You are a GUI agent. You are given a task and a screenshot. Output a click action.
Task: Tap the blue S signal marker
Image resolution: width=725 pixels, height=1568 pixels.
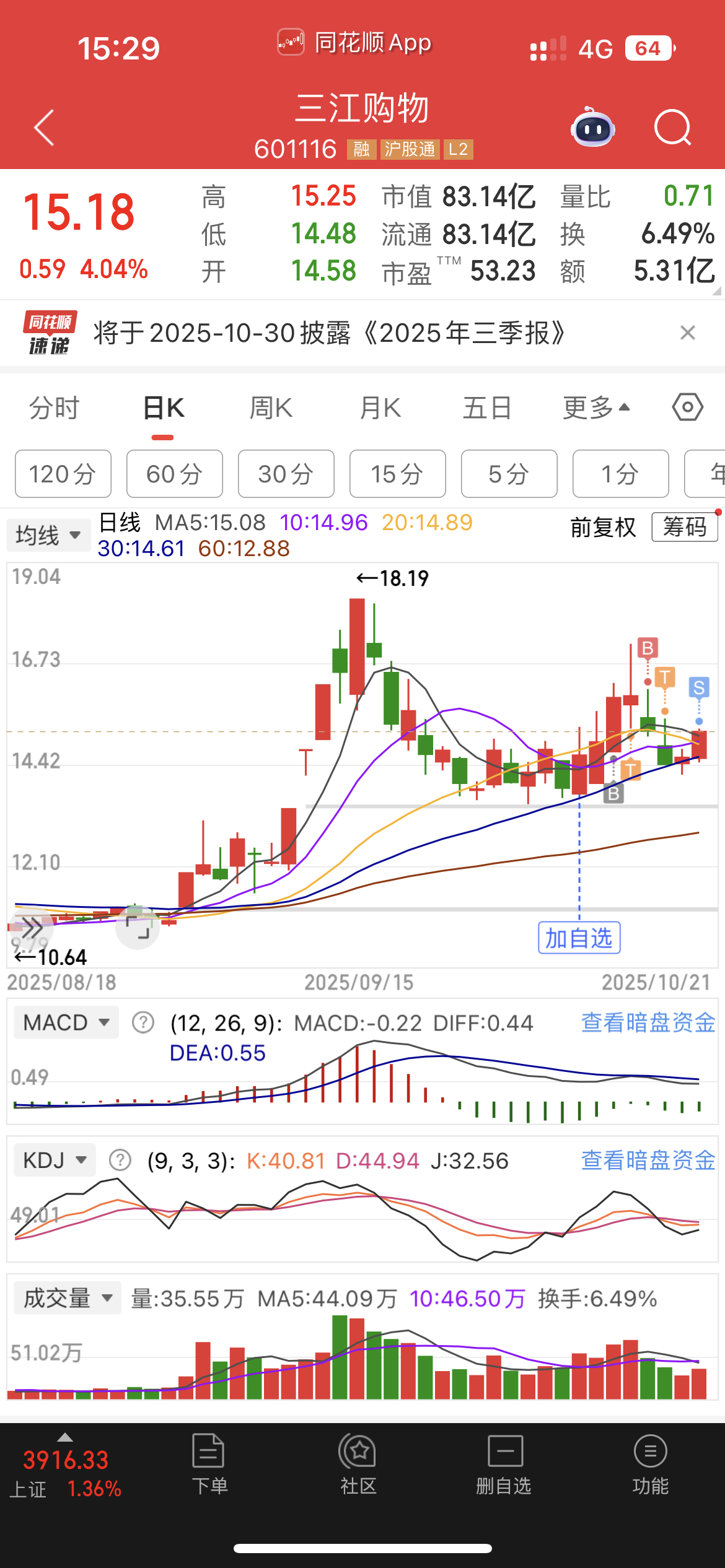point(699,687)
